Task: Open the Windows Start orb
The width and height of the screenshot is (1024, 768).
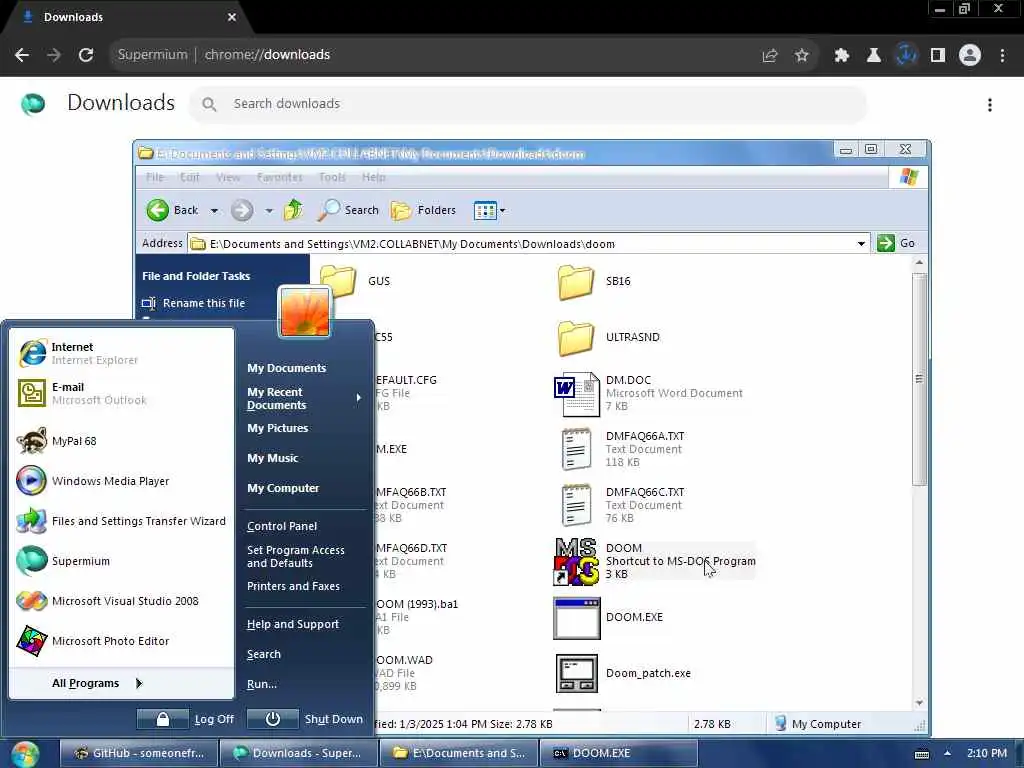Action: [25, 754]
